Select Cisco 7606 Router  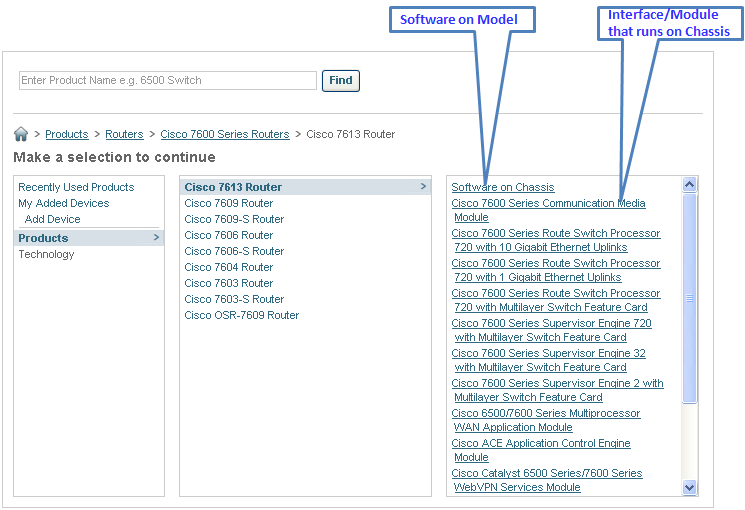[229, 235]
